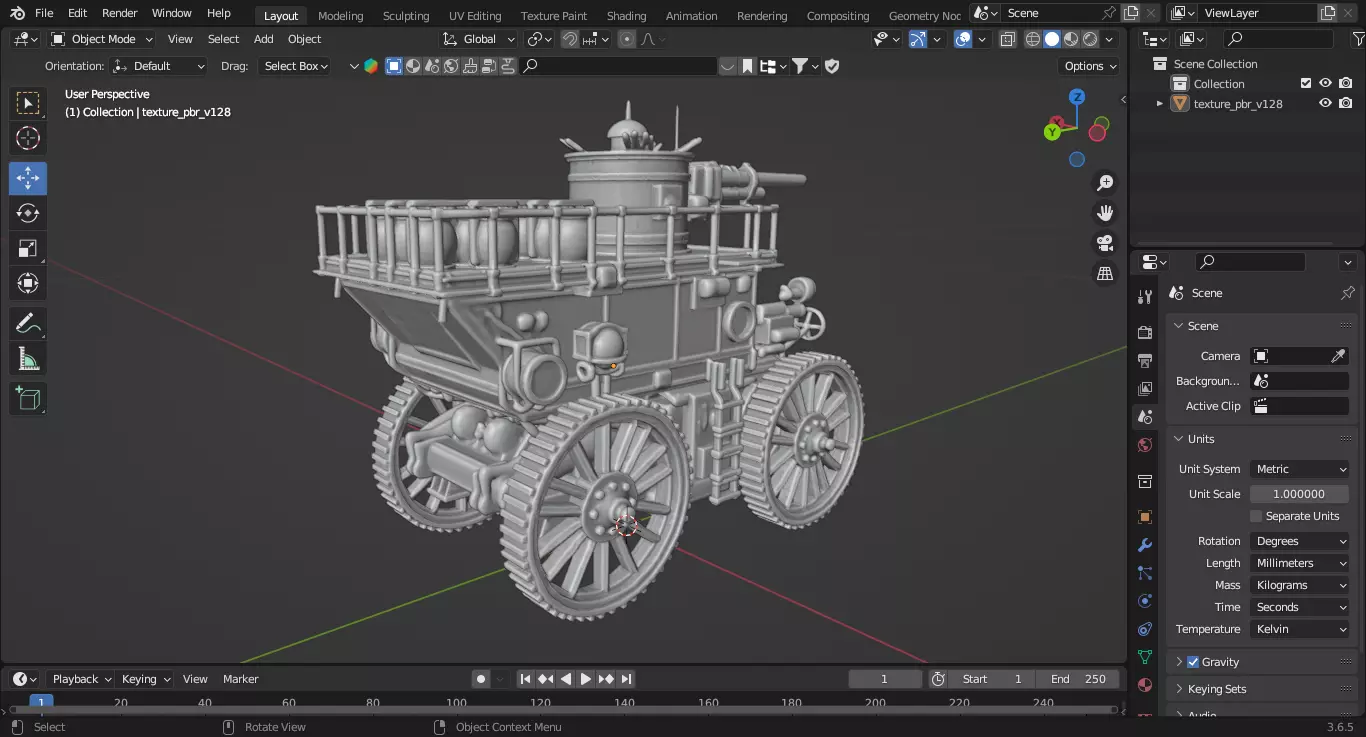
Task: Click the Blender logo menu
Action: tap(17, 13)
